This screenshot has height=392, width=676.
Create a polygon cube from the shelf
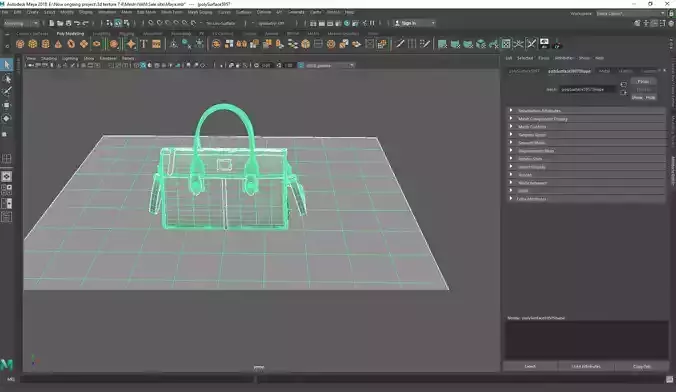tap(33, 44)
